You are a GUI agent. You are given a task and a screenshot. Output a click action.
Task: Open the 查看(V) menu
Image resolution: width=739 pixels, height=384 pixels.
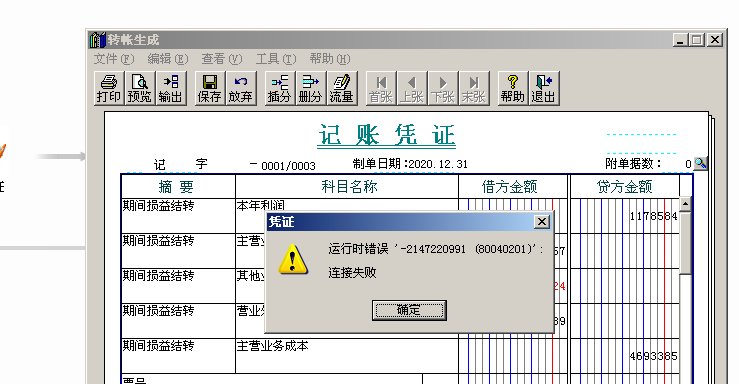tap(222, 59)
